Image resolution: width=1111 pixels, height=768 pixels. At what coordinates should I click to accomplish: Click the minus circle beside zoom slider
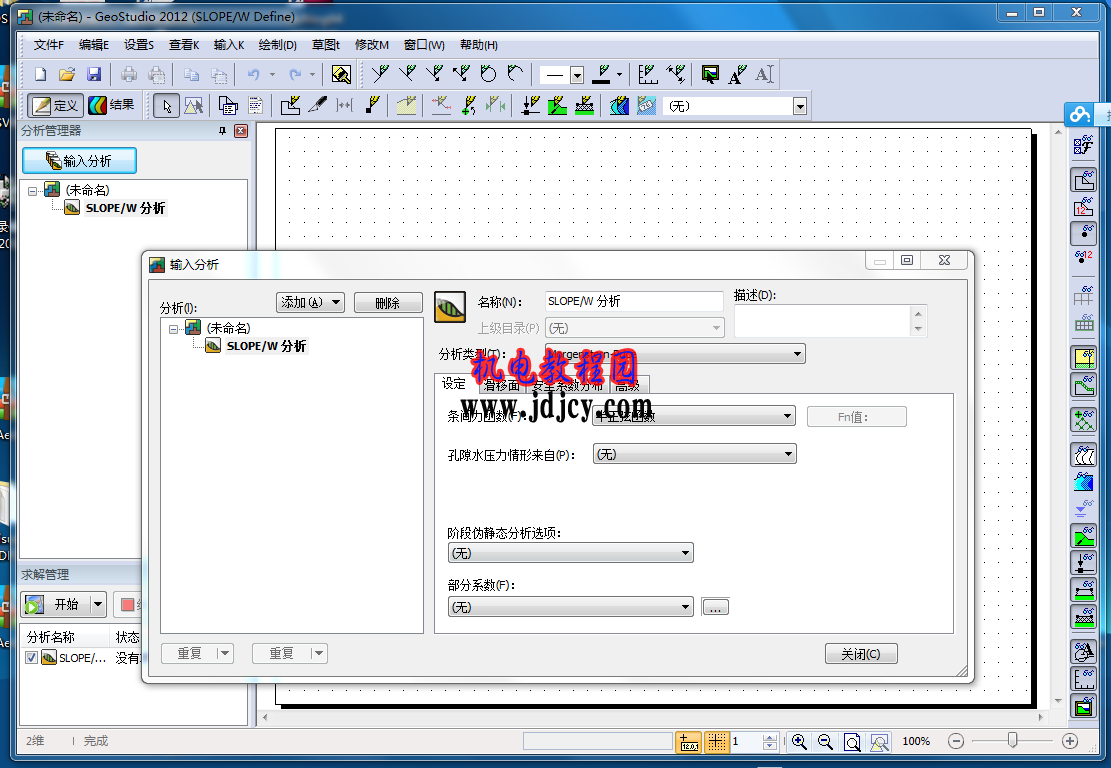(956, 741)
